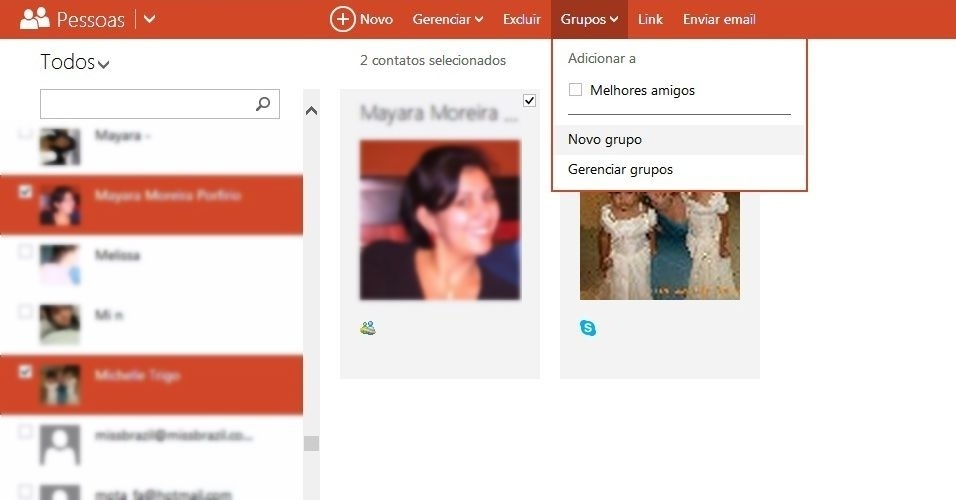Tick the Melissa row checkbox

click(x=25, y=251)
